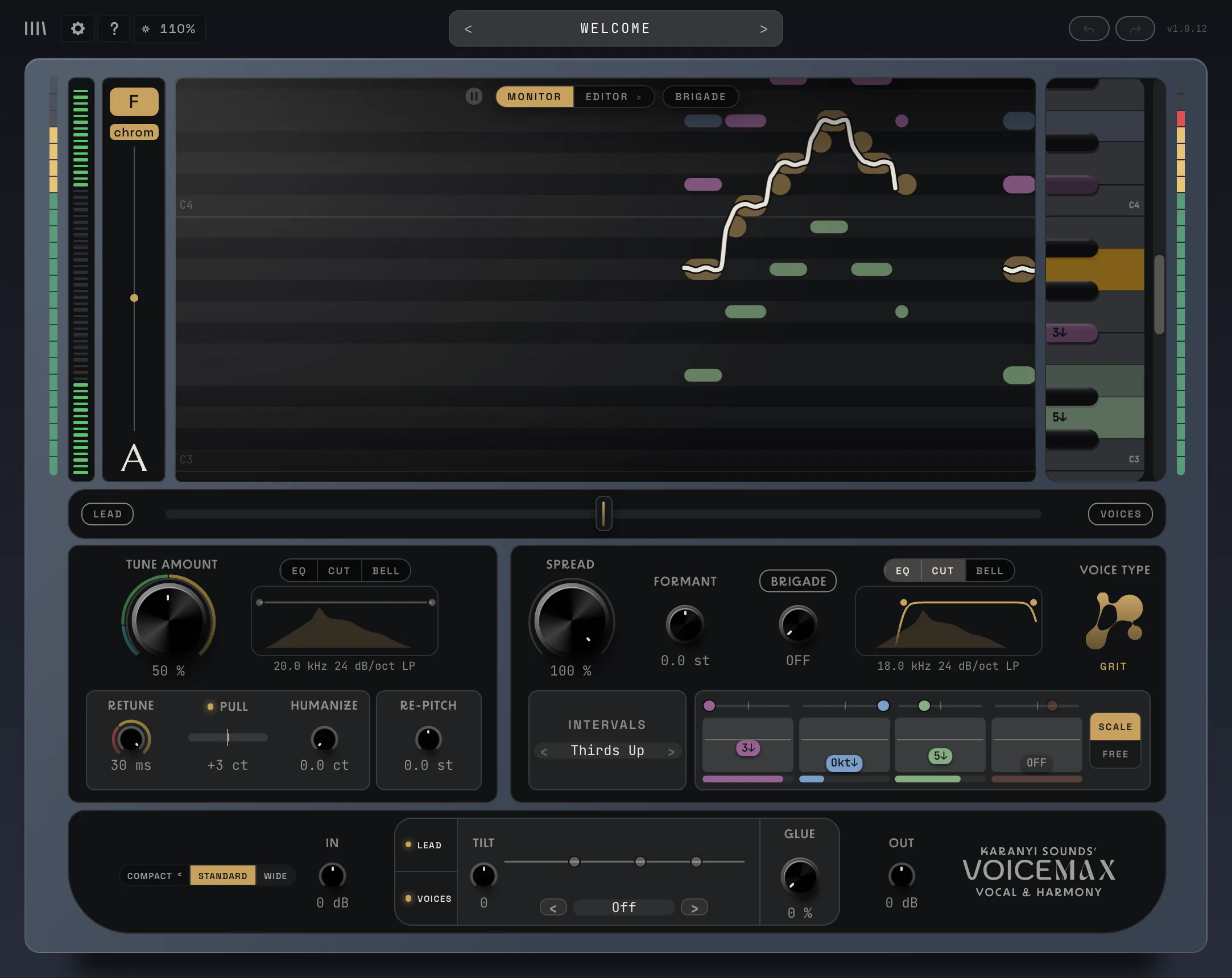Click the key range vertical slider handle
The width and height of the screenshot is (1232, 978).
pos(134,297)
